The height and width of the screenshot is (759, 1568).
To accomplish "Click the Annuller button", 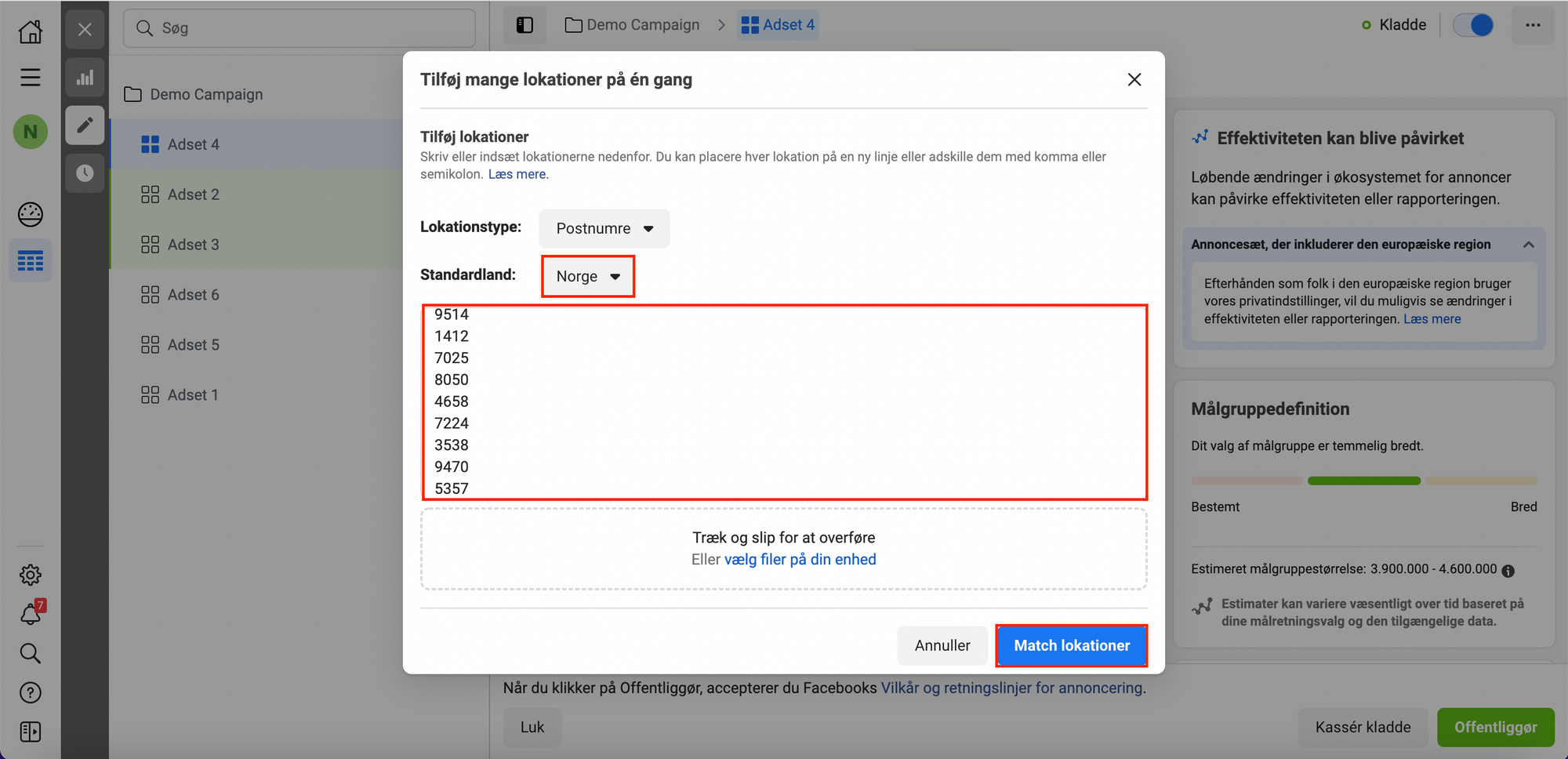I will 942,645.
